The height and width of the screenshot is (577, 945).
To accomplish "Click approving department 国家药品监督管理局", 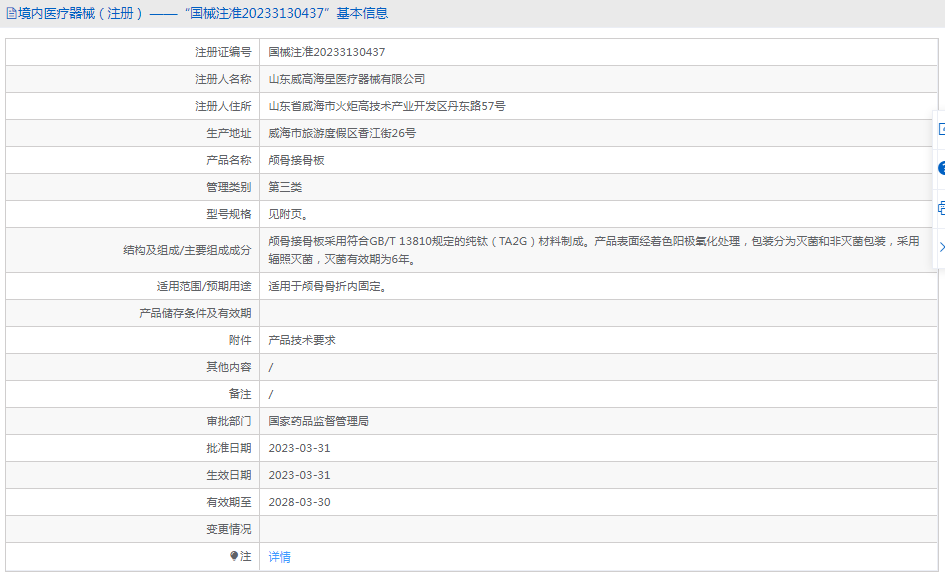I will point(318,421).
